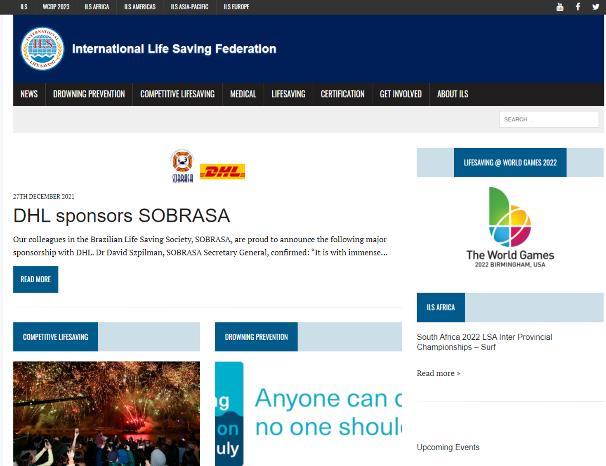606x466 pixels.
Task: Click the DHL logo image
Action: click(222, 172)
